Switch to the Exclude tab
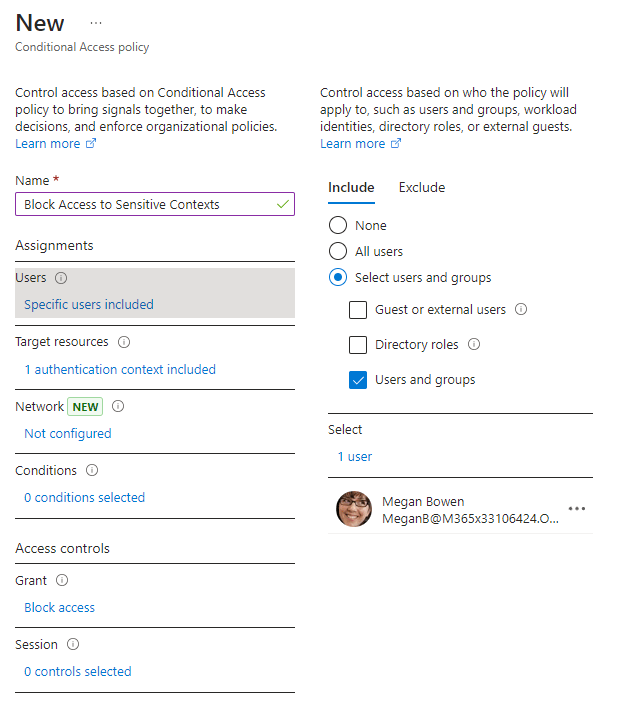The height and width of the screenshot is (723, 621). click(x=422, y=188)
